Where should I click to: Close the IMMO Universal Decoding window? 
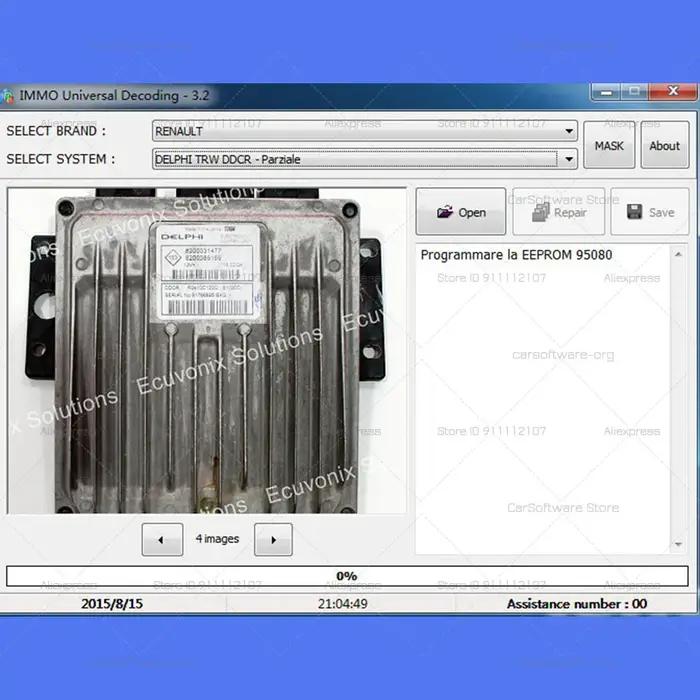coord(673,92)
